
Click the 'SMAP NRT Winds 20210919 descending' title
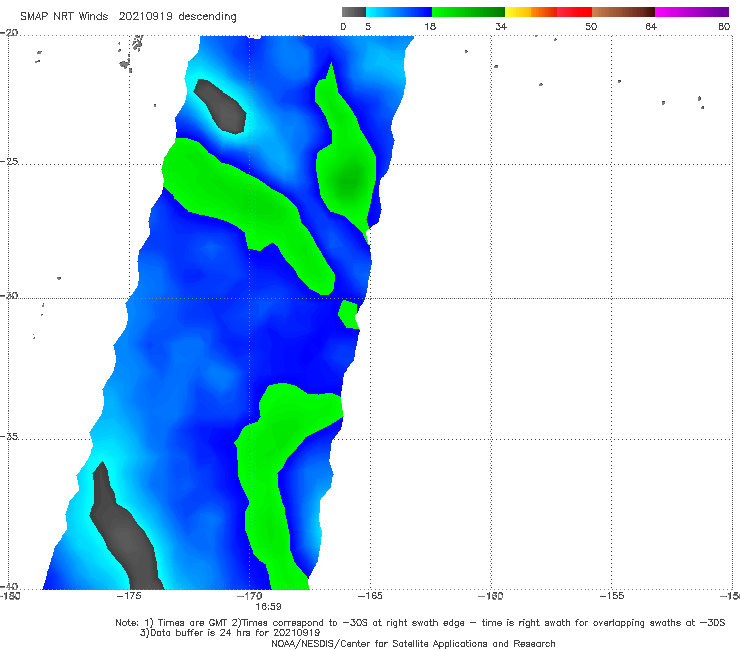point(128,16)
